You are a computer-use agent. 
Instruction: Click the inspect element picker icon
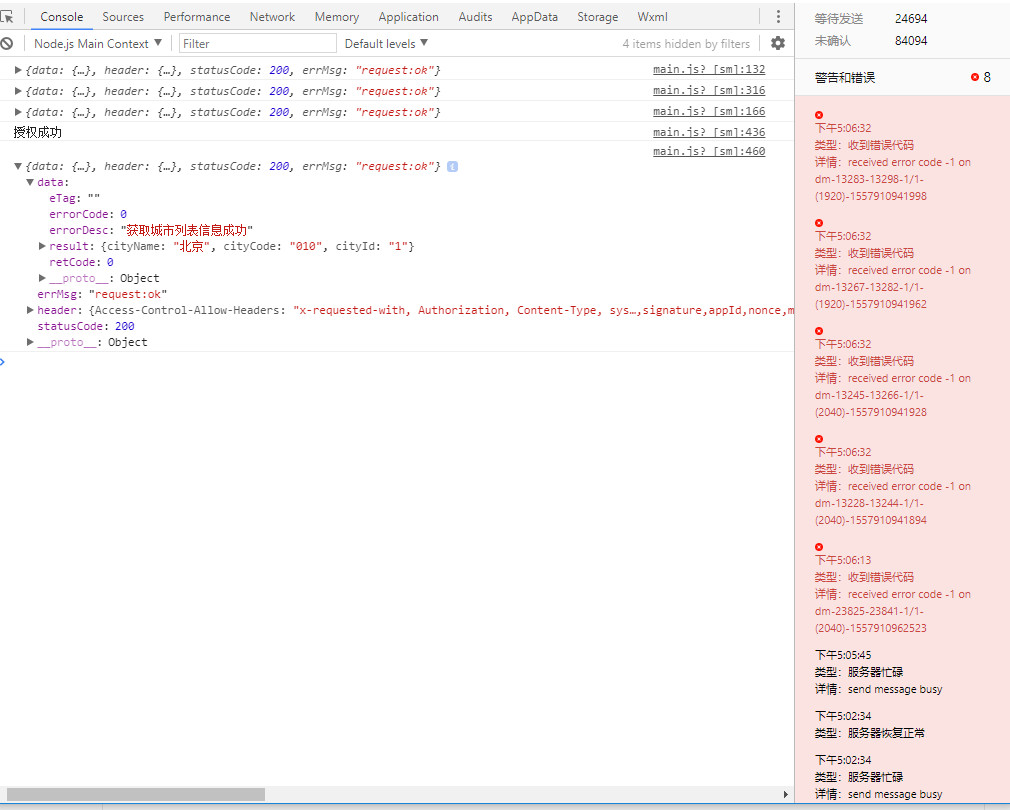(x=8, y=17)
